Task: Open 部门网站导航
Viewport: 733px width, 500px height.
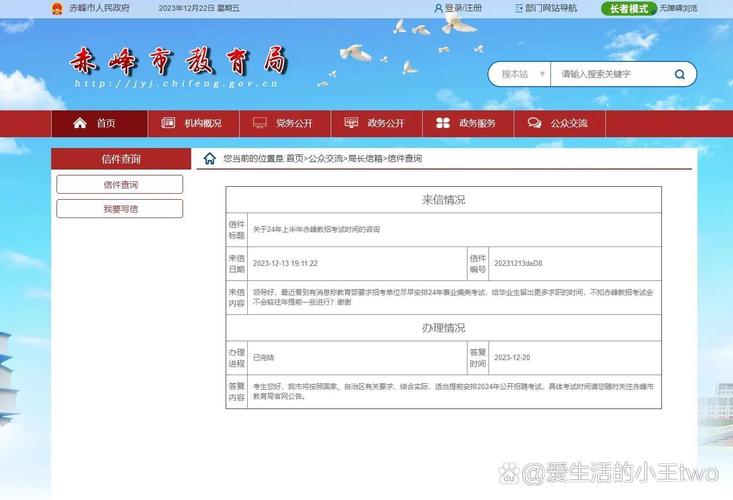Action: [551, 8]
